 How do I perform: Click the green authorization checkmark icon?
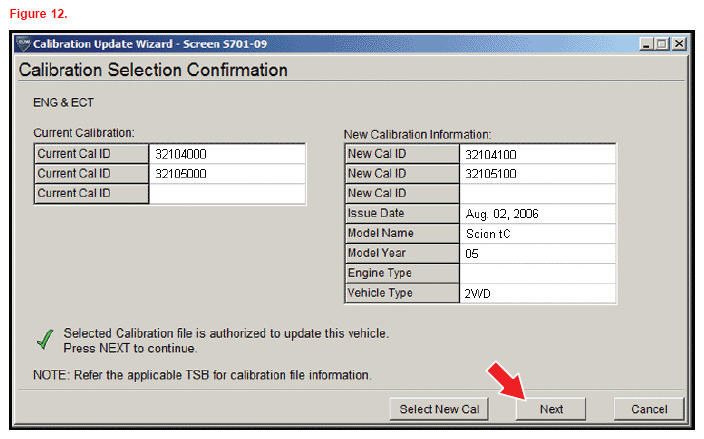click(x=43, y=341)
